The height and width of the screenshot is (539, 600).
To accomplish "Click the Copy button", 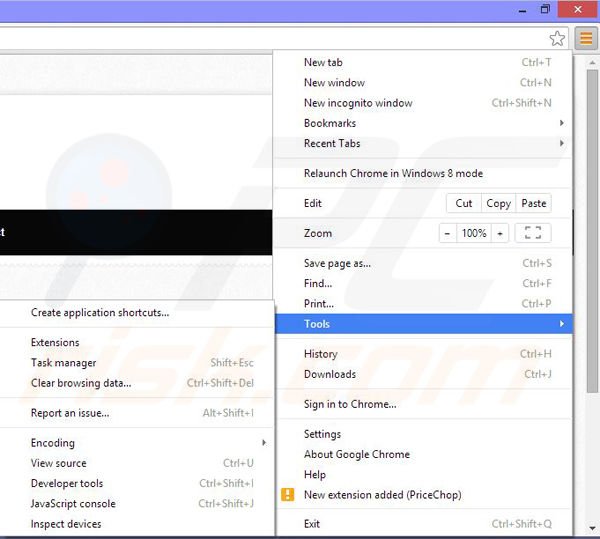I will pos(498,203).
